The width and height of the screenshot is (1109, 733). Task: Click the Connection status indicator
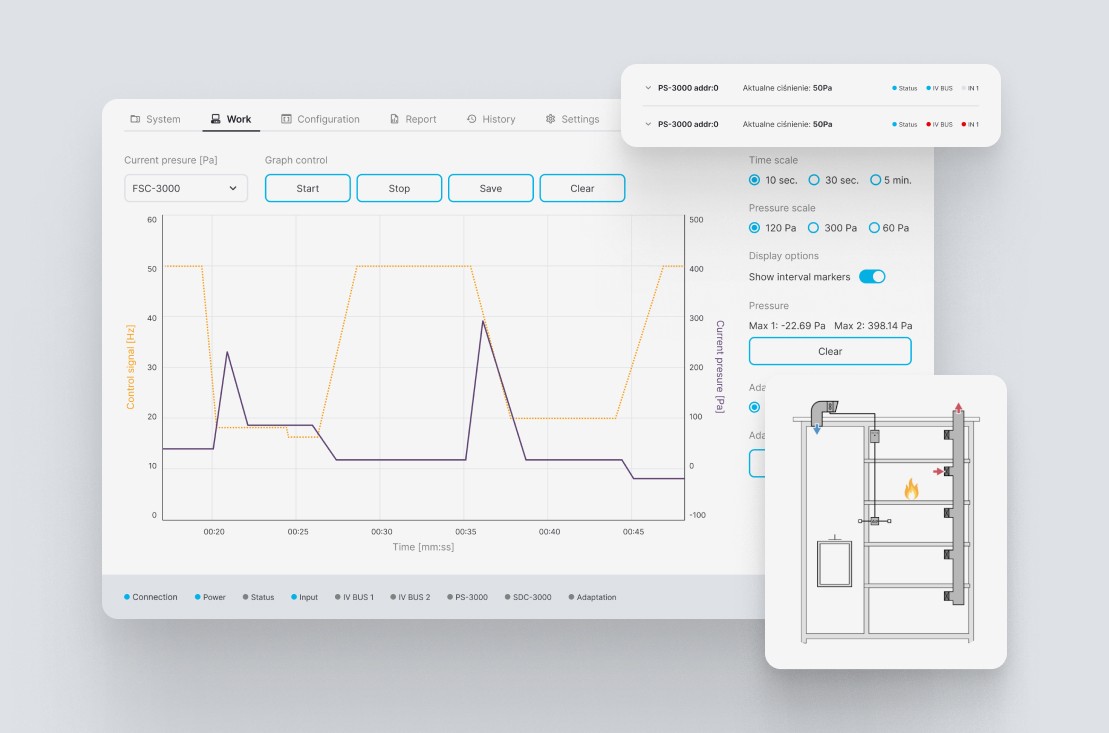point(151,597)
